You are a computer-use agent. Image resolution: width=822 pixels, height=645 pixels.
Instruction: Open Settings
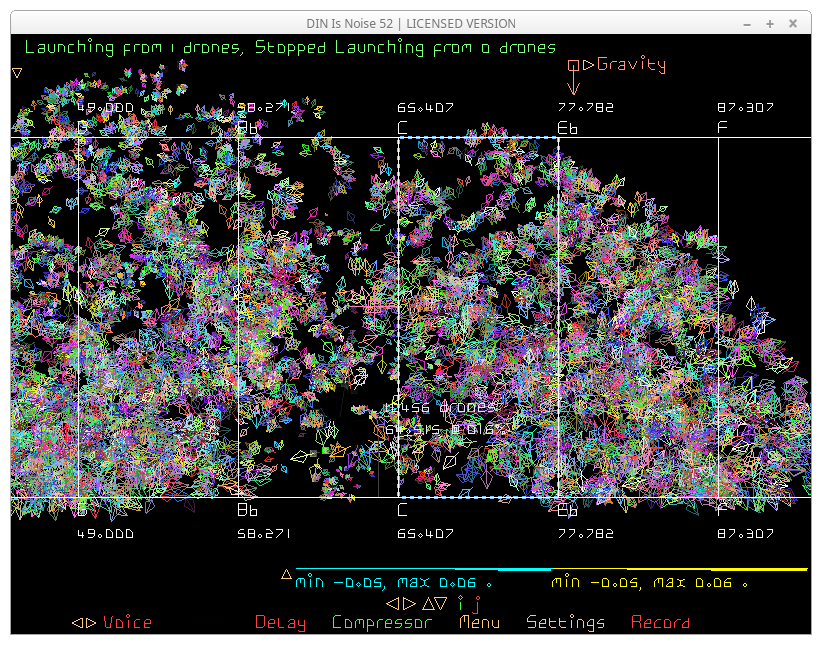(x=565, y=623)
